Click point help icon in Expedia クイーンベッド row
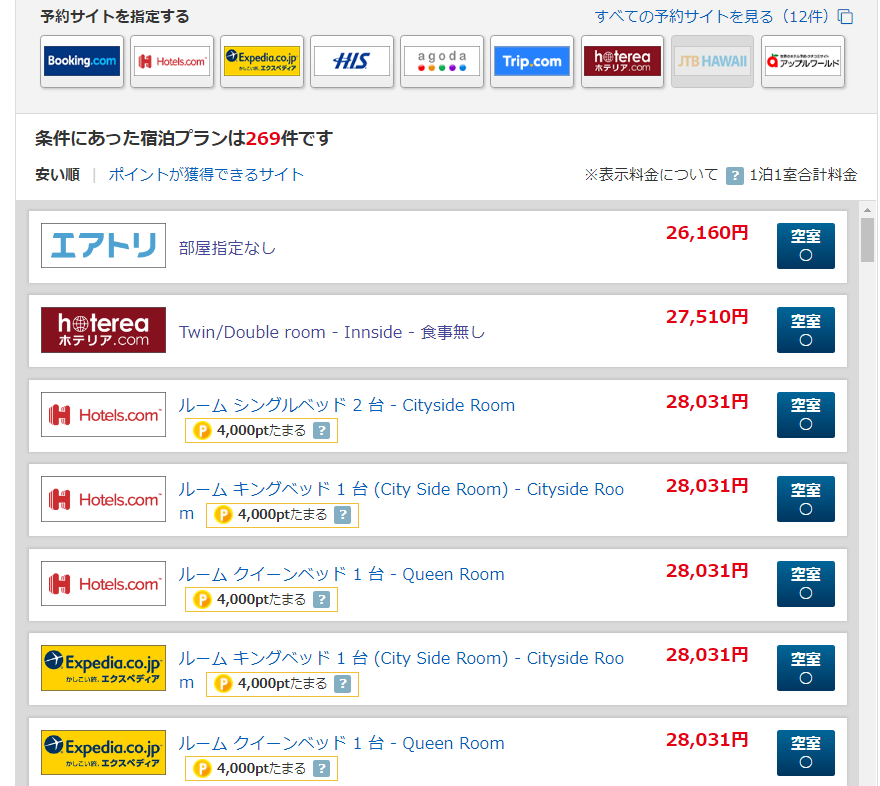 (x=321, y=769)
